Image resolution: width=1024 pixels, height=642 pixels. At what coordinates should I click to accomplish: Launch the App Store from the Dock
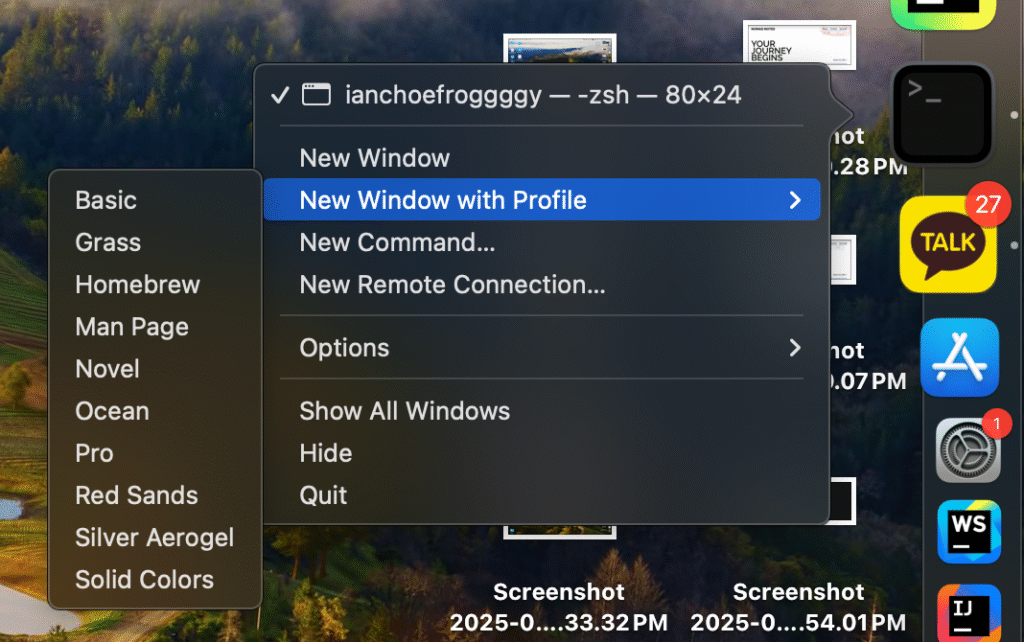[959, 358]
